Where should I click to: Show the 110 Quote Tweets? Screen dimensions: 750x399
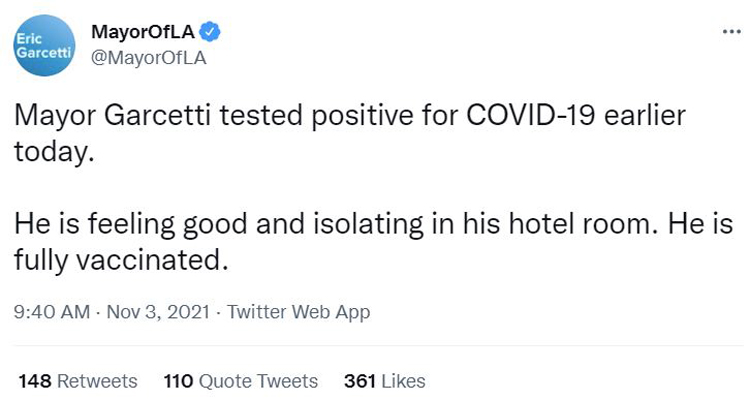pyautogui.click(x=241, y=381)
